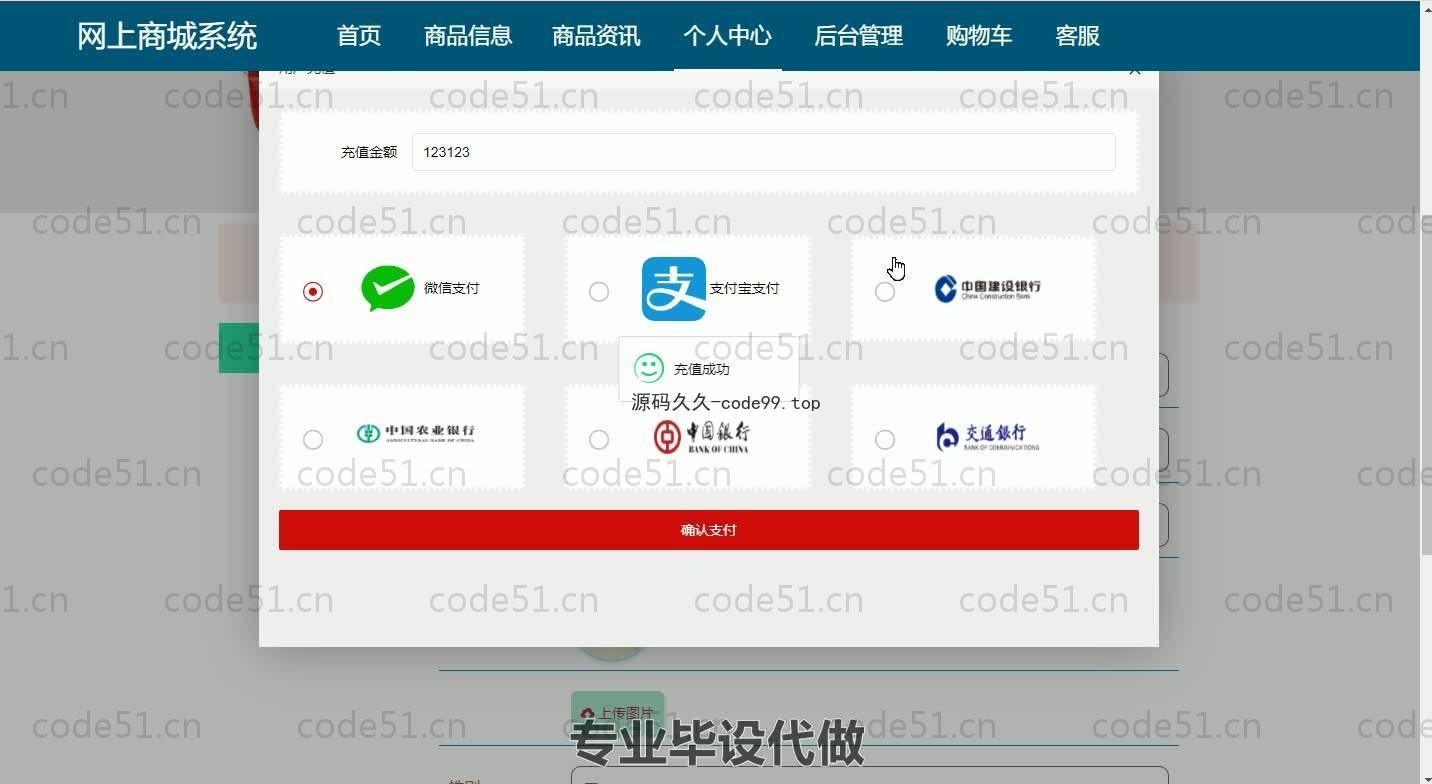1432x784 pixels.
Task: Open the 客服 nav item
Action: pyautogui.click(x=1077, y=36)
